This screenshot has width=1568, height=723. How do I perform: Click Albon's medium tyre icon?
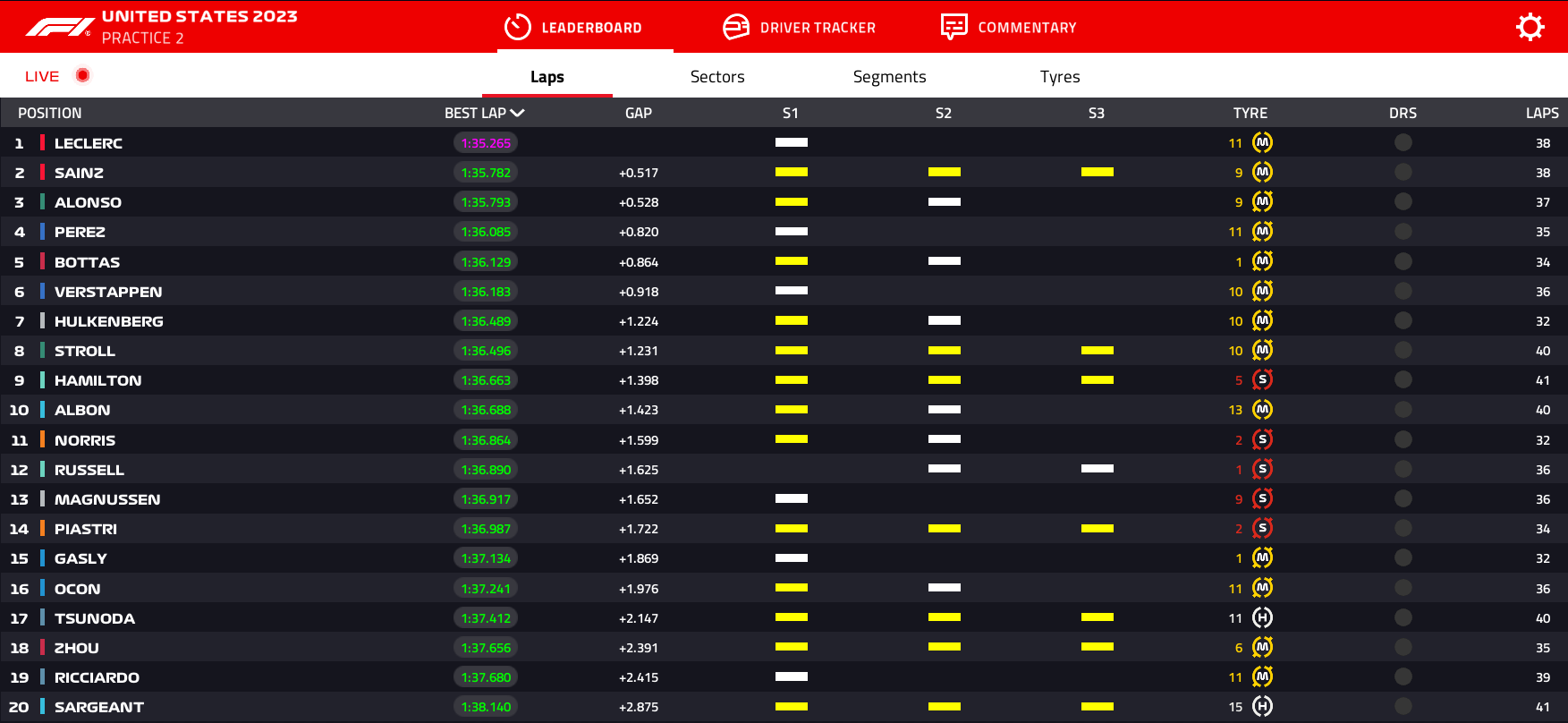pyautogui.click(x=1262, y=409)
